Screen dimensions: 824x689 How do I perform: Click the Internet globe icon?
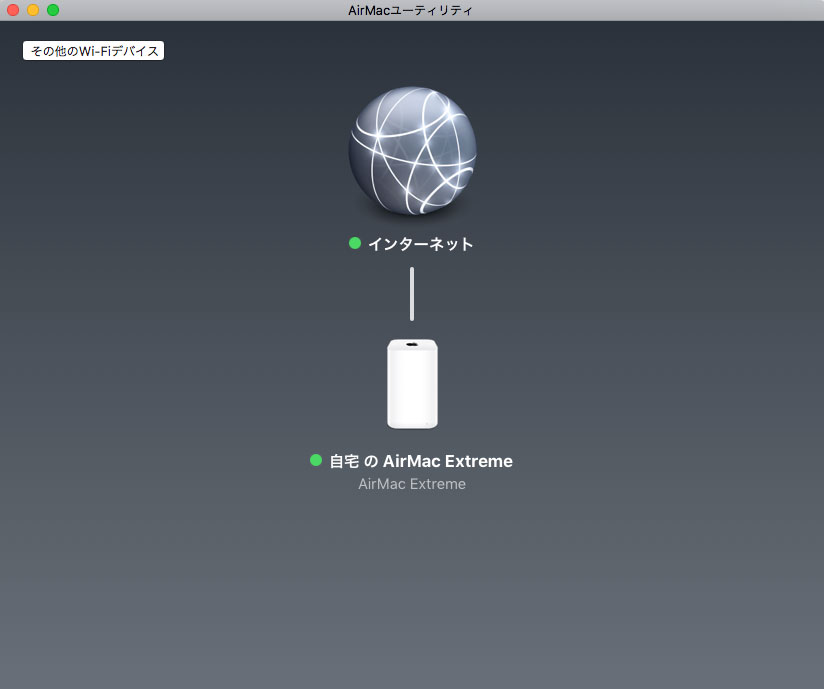coord(413,150)
